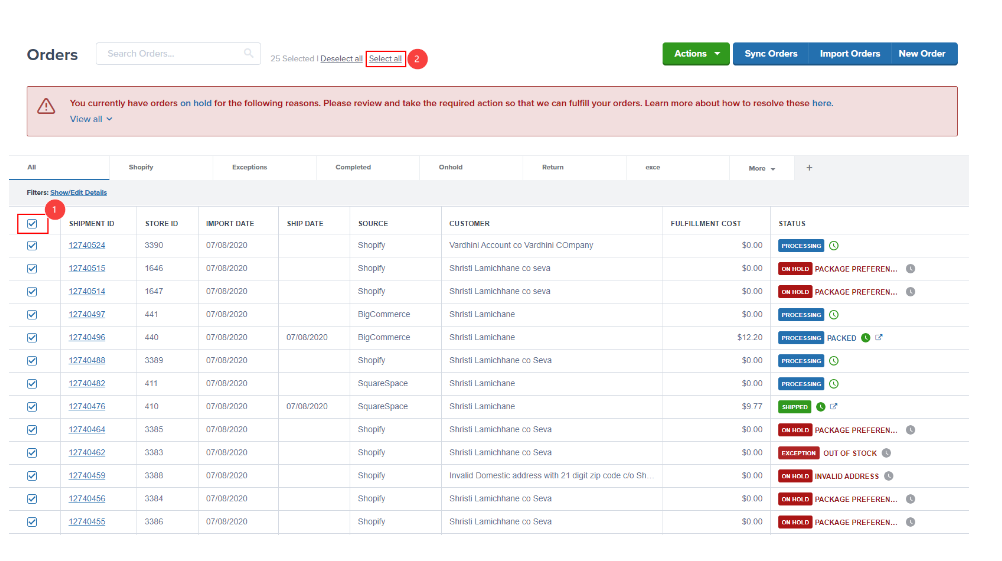The image size is (1002, 561).
Task: Click the grey clock icon for shipment 12740456
Action: 911,499
